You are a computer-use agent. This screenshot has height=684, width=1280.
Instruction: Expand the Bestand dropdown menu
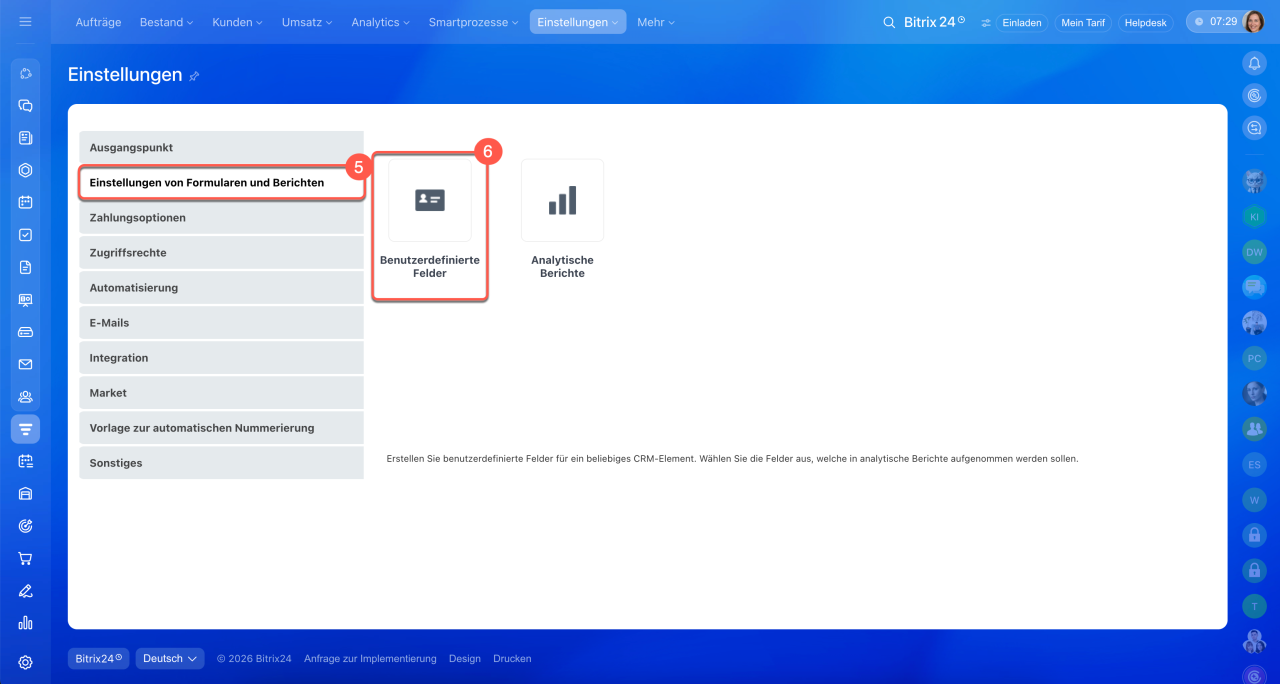pyautogui.click(x=166, y=22)
